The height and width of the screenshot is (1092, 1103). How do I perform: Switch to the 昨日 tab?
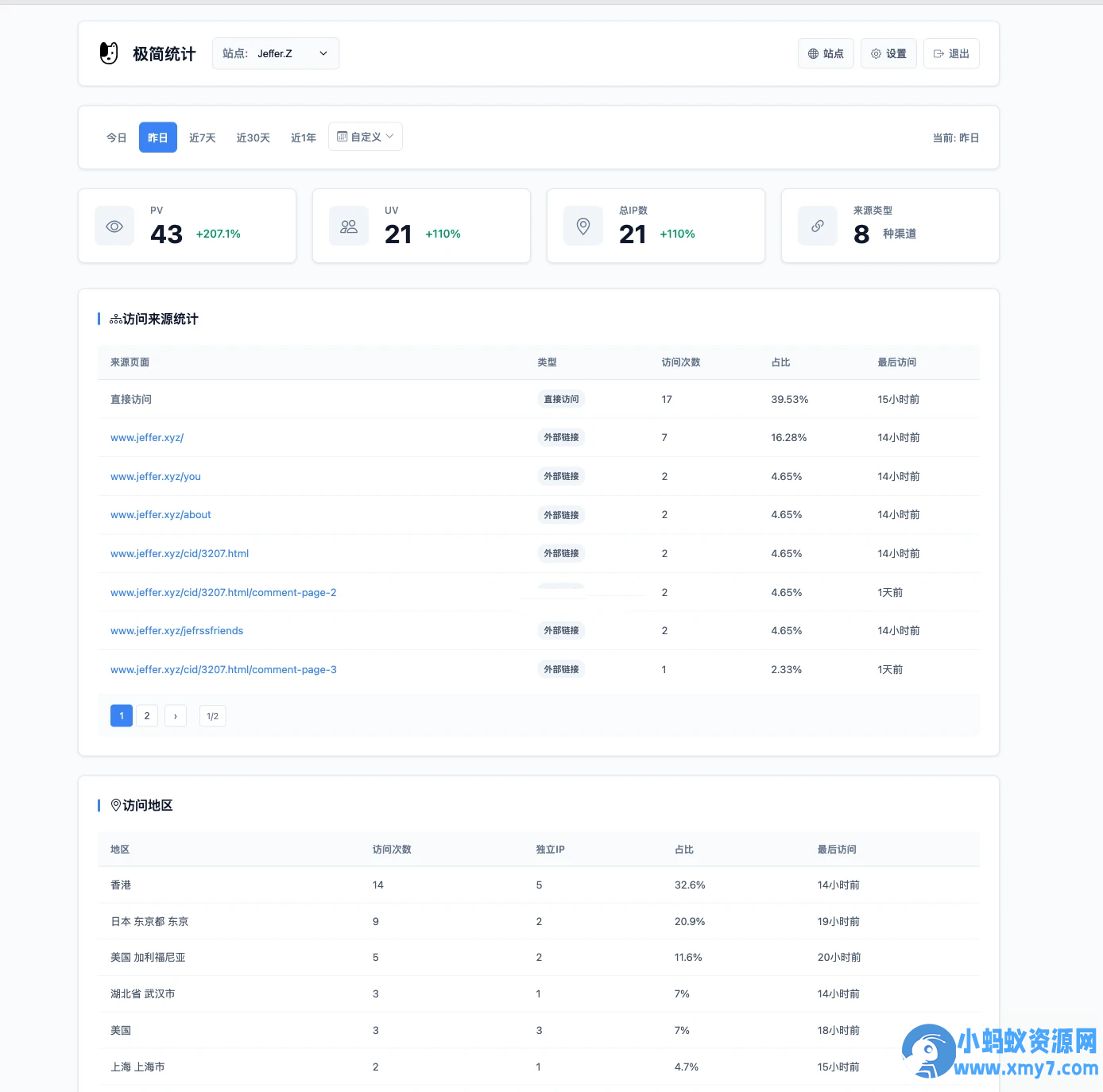(157, 137)
